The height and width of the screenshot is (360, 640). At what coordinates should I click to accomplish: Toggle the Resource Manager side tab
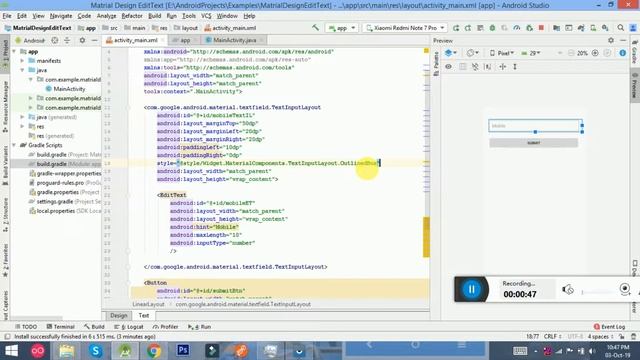point(5,107)
